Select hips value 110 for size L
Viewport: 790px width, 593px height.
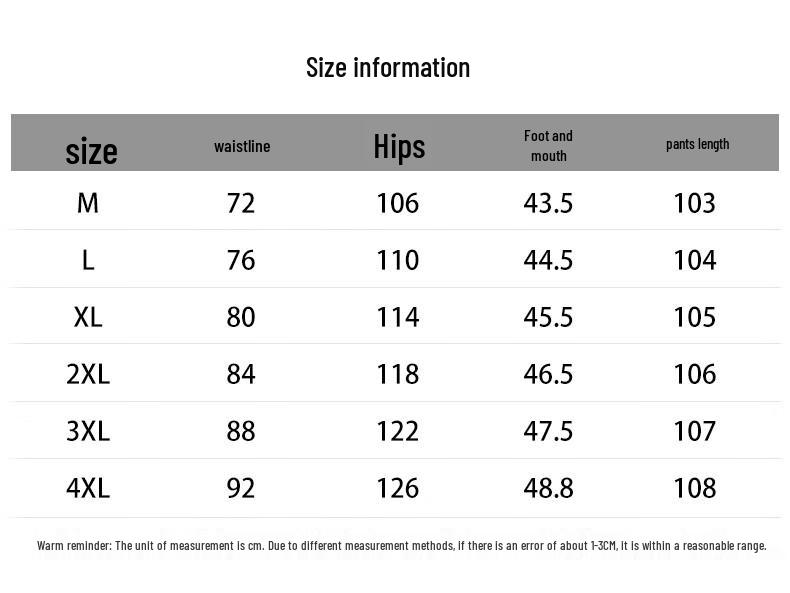397,260
